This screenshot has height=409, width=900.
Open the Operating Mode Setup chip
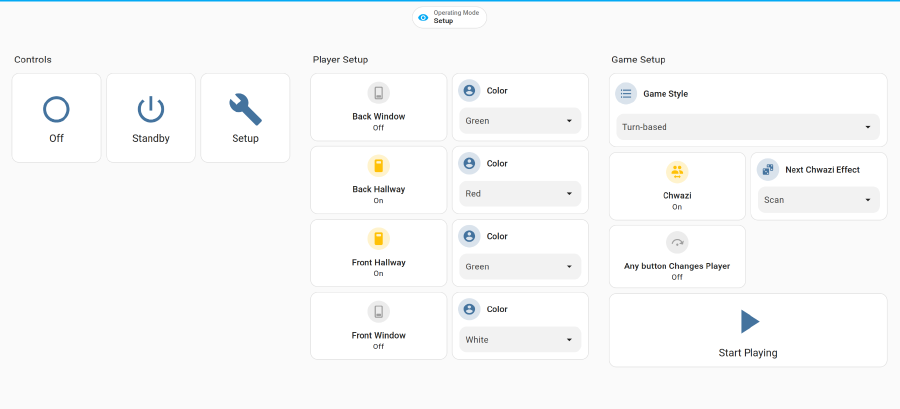449,17
